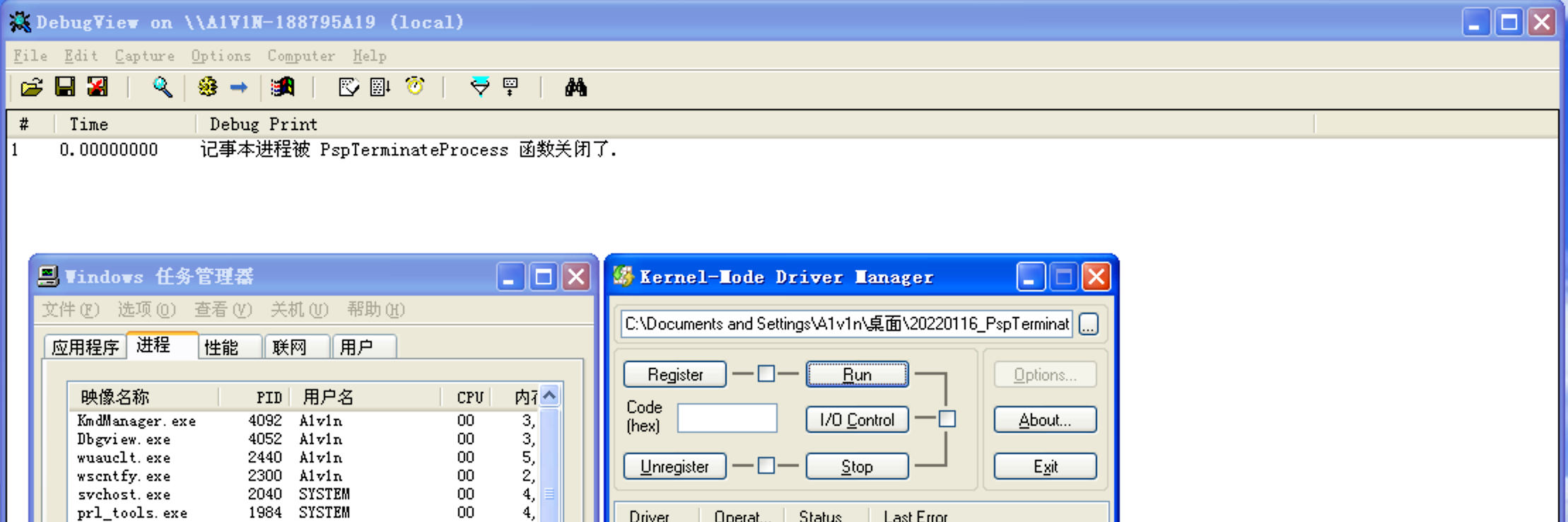1568x522 pixels.
Task: Toggle the checkbox linking Unregister and Stop
Action: click(766, 465)
